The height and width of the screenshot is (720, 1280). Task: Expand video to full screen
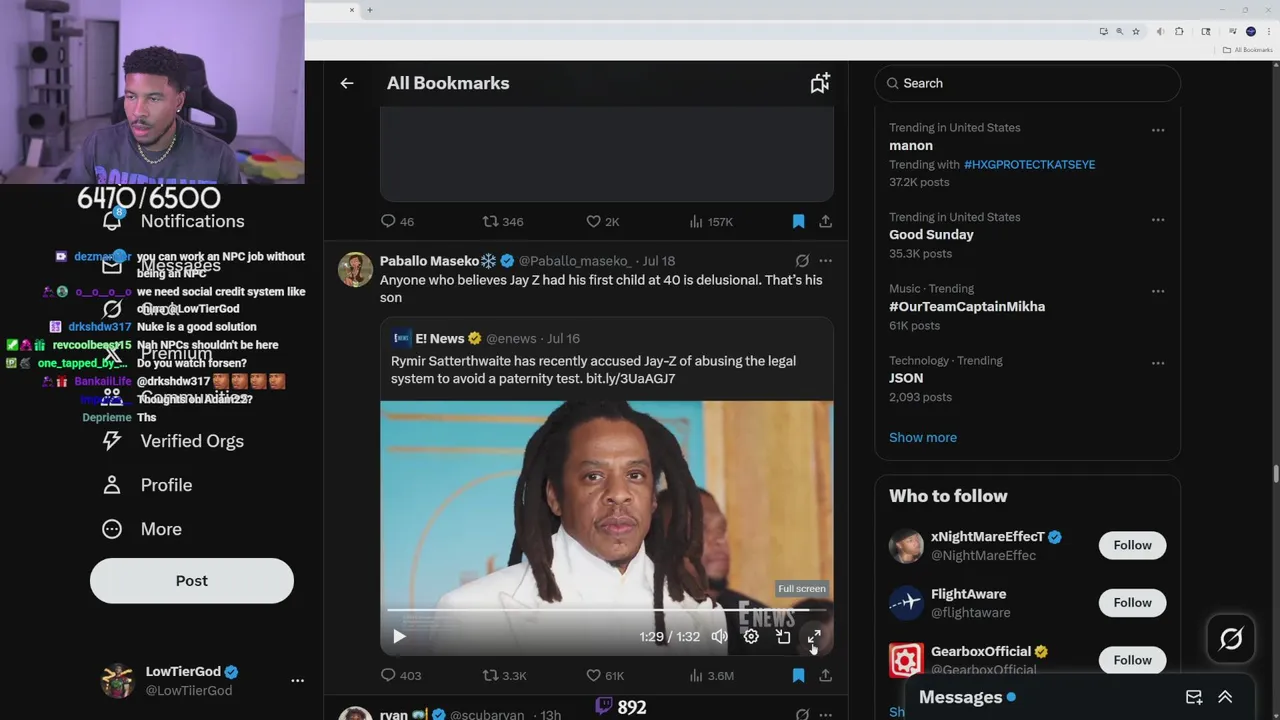pyautogui.click(x=814, y=636)
